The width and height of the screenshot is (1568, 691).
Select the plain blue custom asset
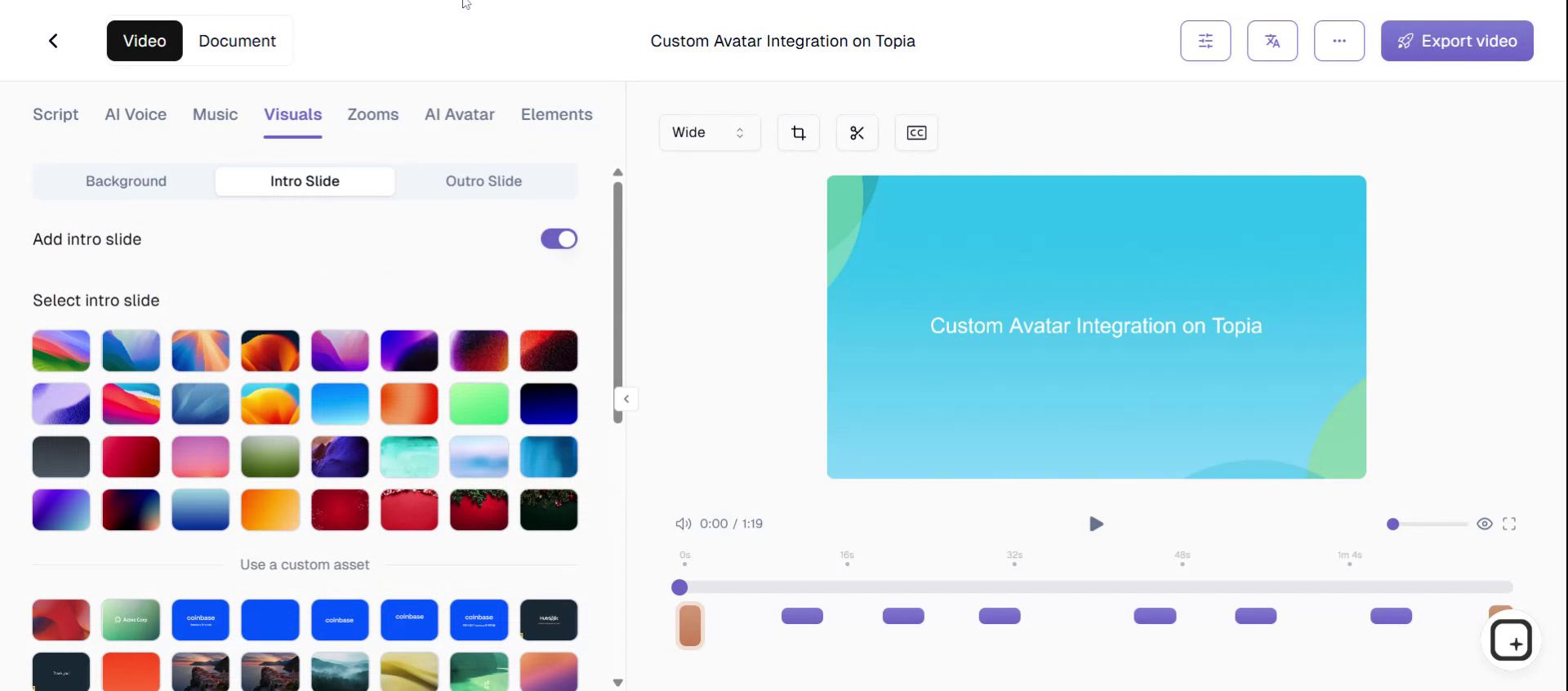coord(270,620)
